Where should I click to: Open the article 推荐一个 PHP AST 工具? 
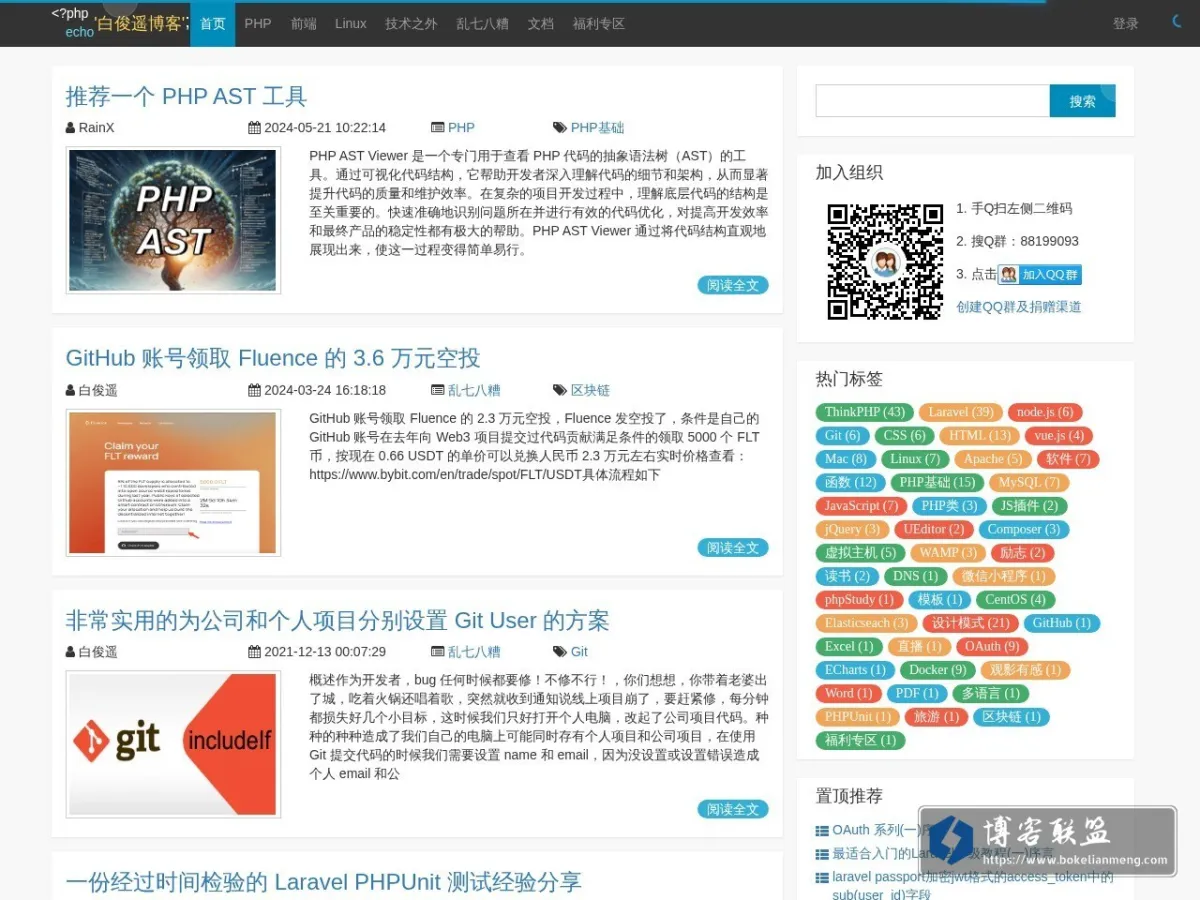(186, 96)
